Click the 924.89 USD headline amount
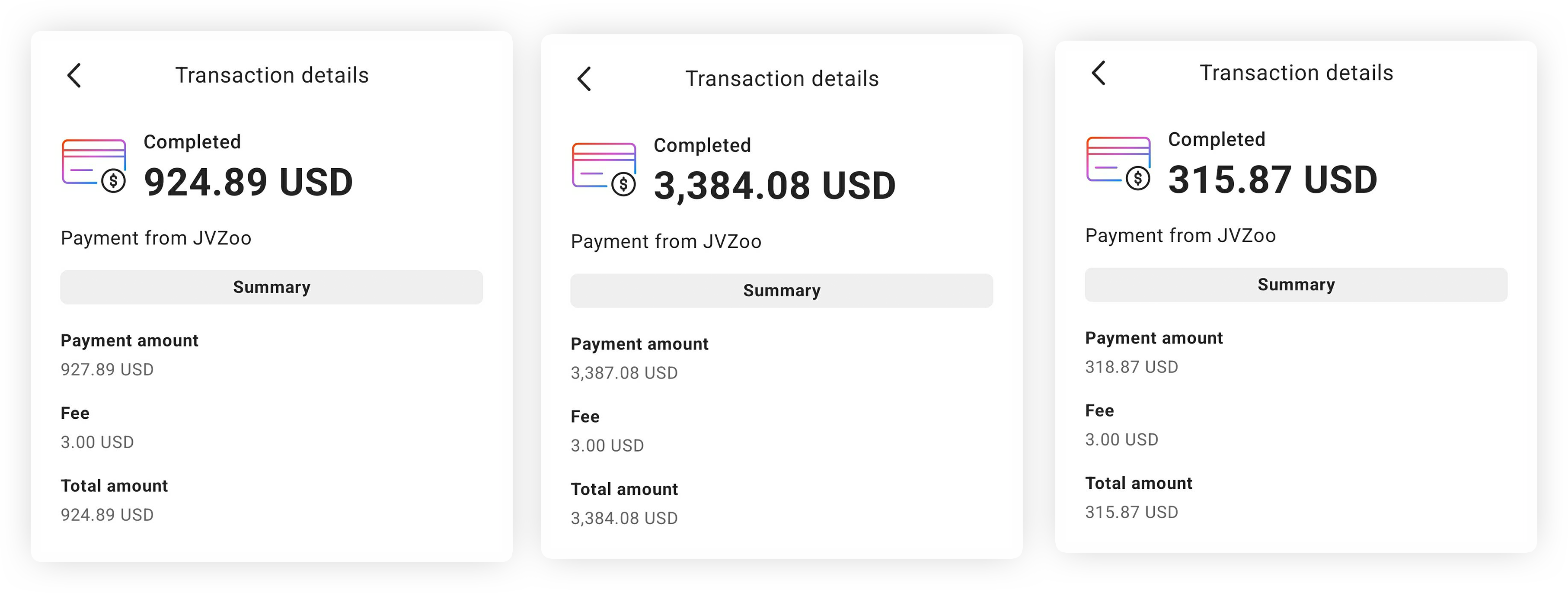The image size is (1568, 593). point(248,182)
